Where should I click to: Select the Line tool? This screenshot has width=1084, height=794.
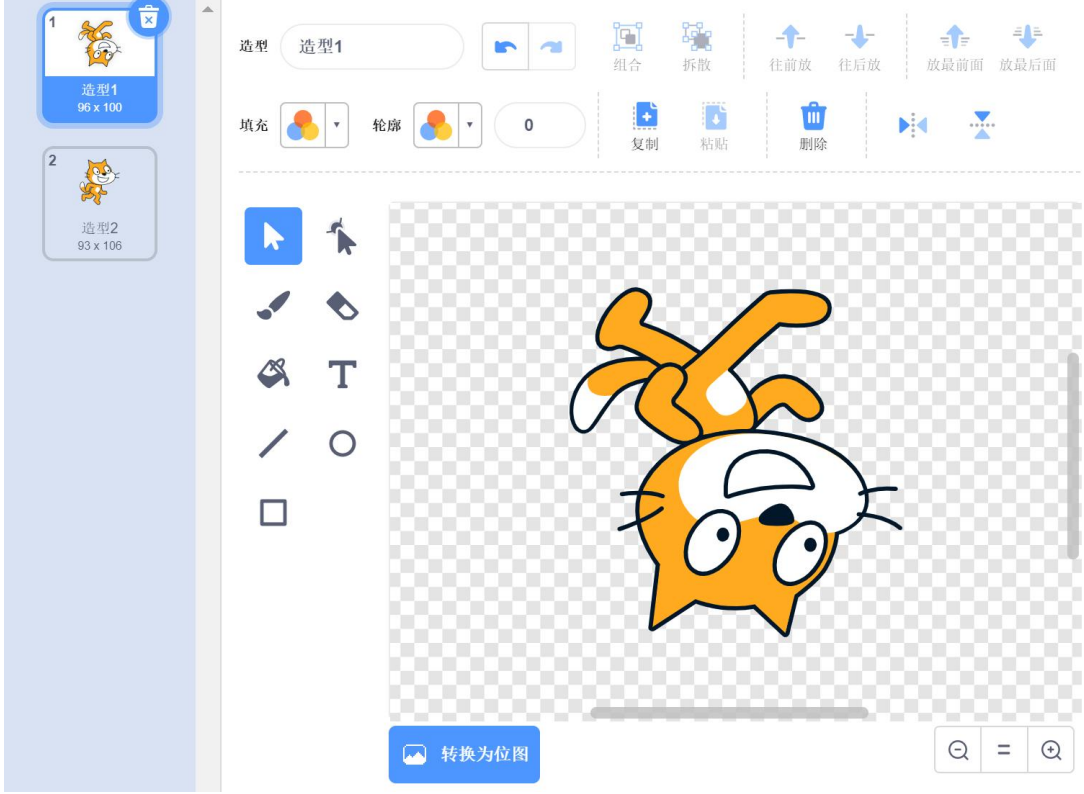[x=273, y=443]
